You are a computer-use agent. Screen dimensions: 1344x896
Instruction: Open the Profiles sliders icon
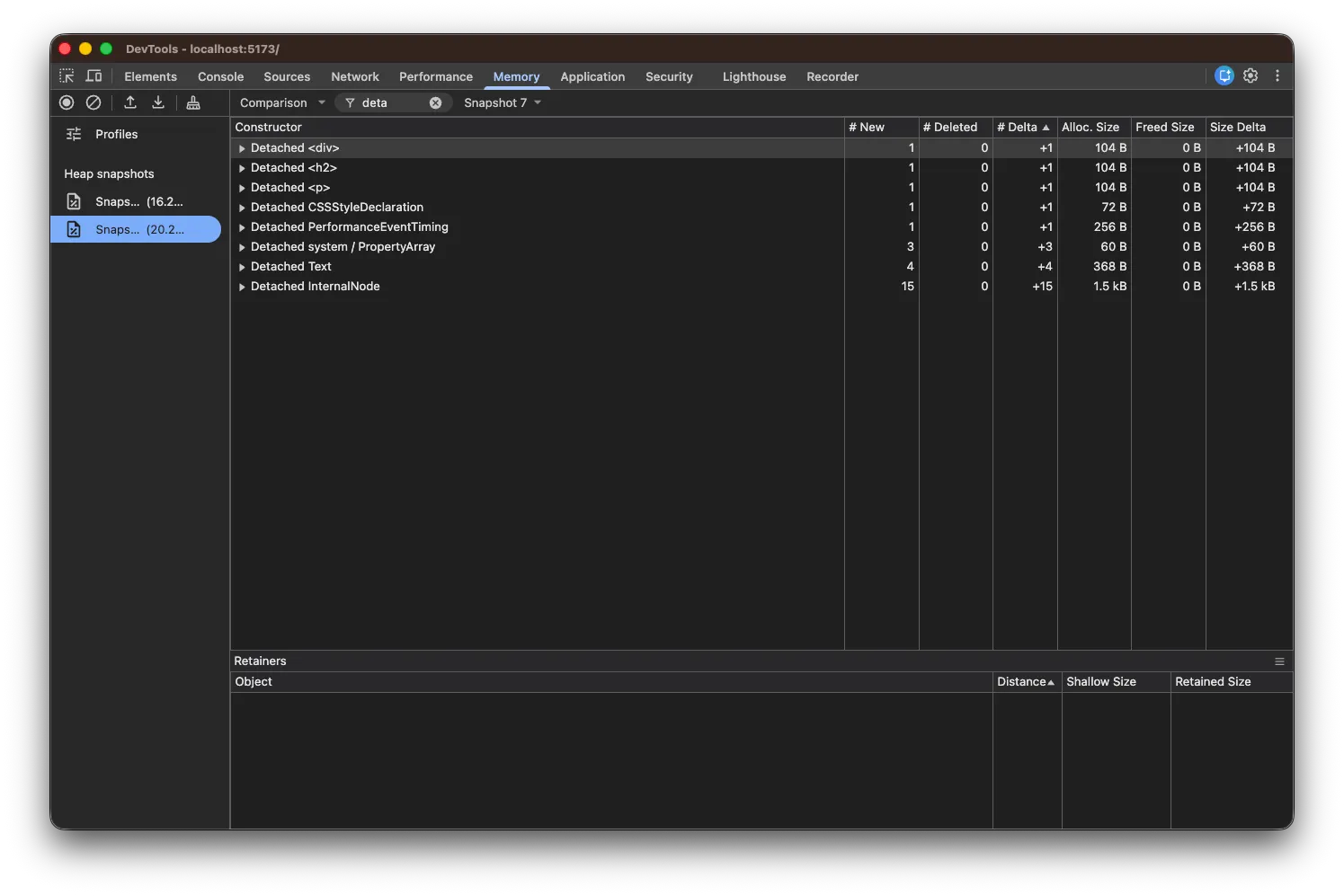74,134
